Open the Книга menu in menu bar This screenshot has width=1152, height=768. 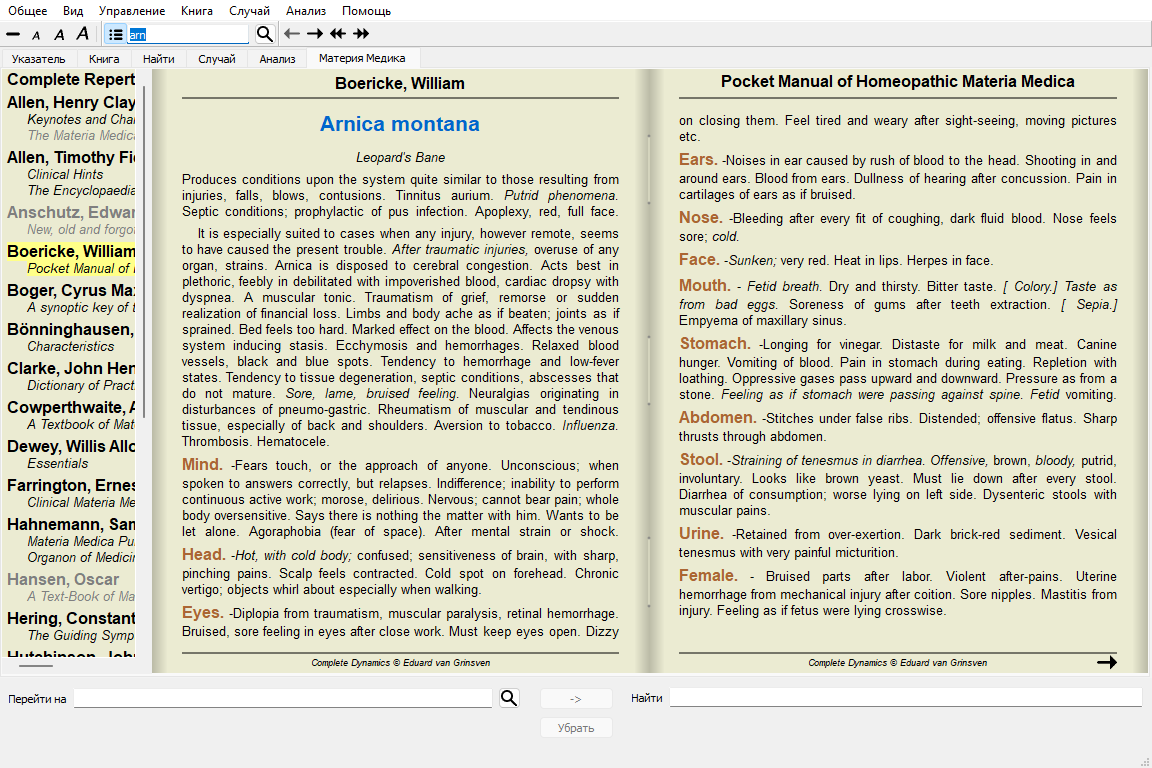[x=197, y=11]
